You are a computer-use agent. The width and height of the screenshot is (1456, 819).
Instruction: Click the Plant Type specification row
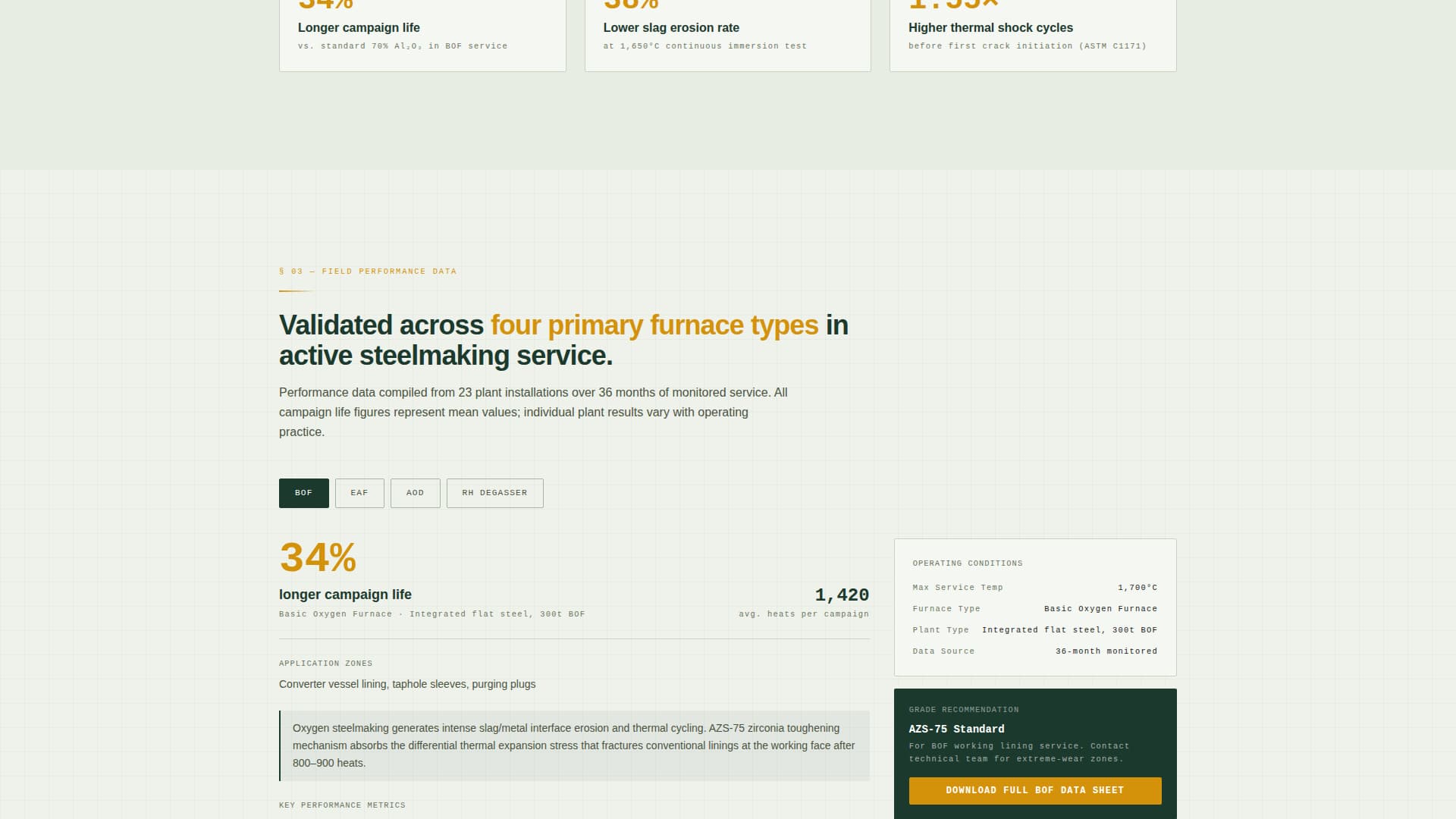pyautogui.click(x=1035, y=629)
